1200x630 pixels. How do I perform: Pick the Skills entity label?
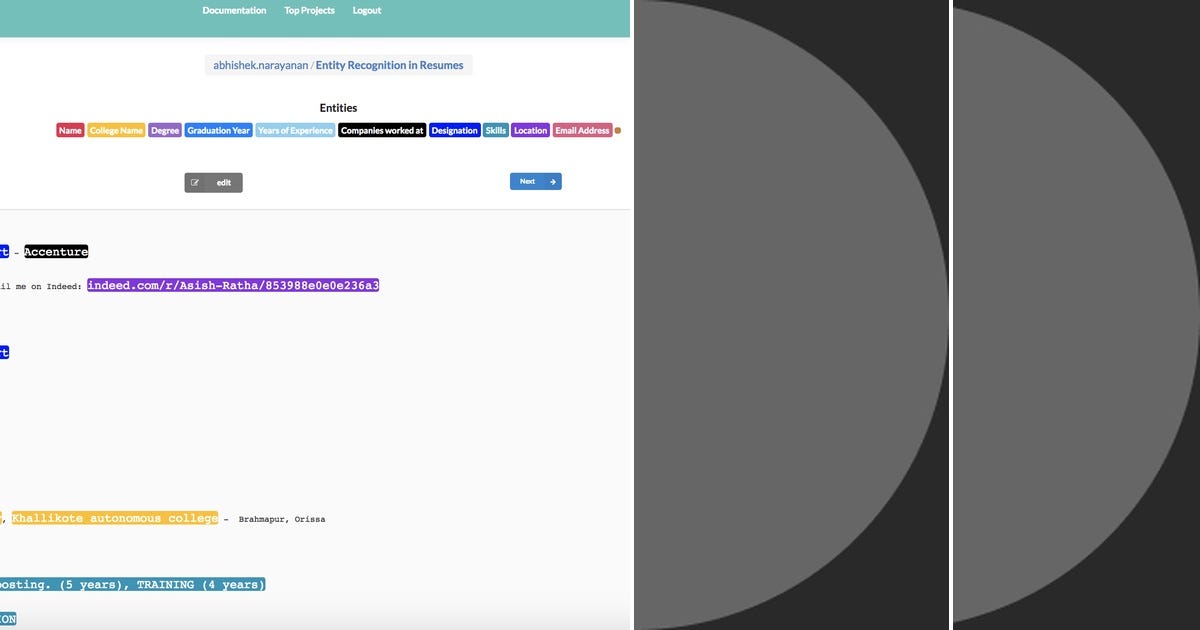(495, 130)
